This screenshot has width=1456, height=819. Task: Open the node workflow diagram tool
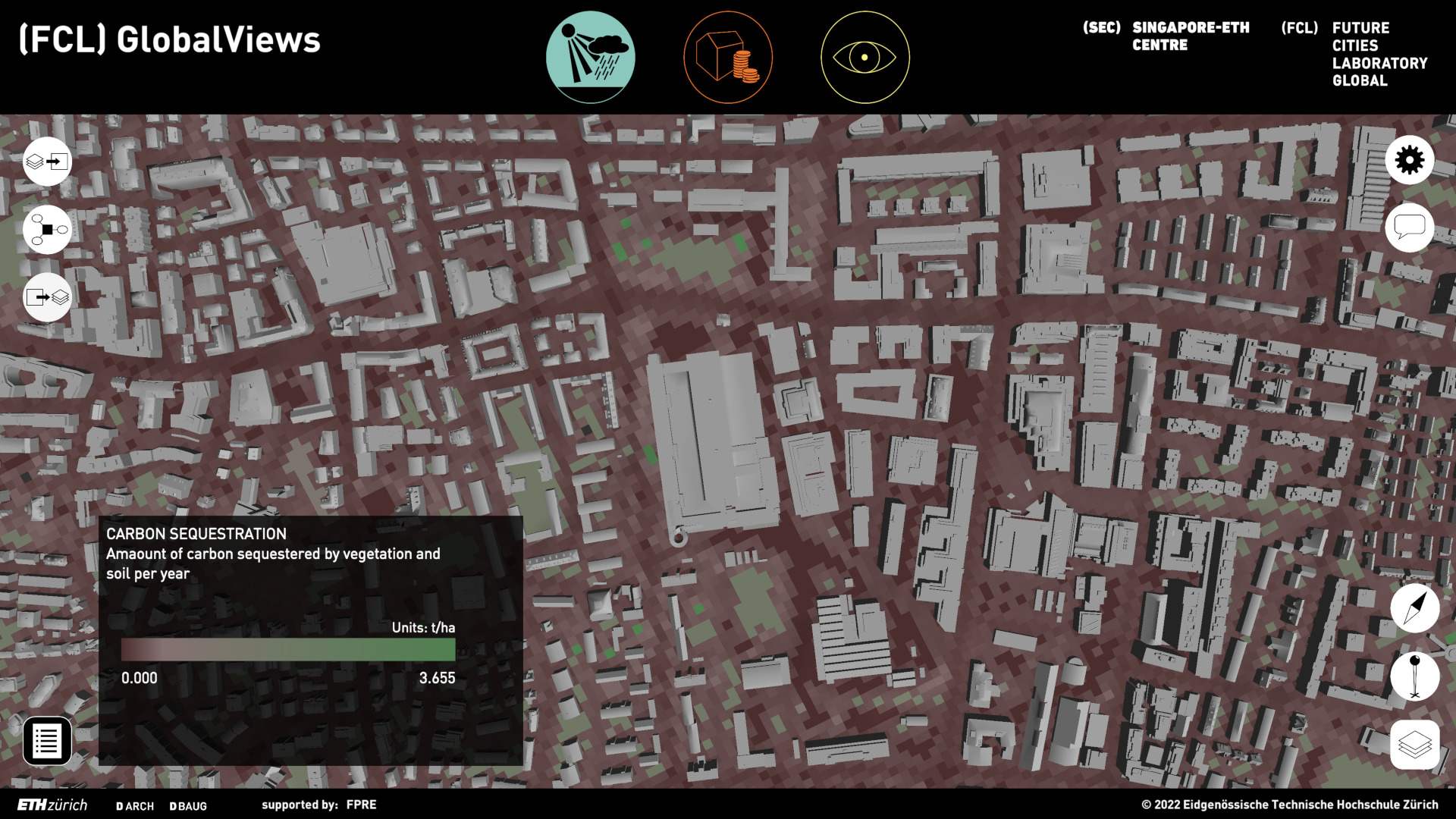[47, 229]
